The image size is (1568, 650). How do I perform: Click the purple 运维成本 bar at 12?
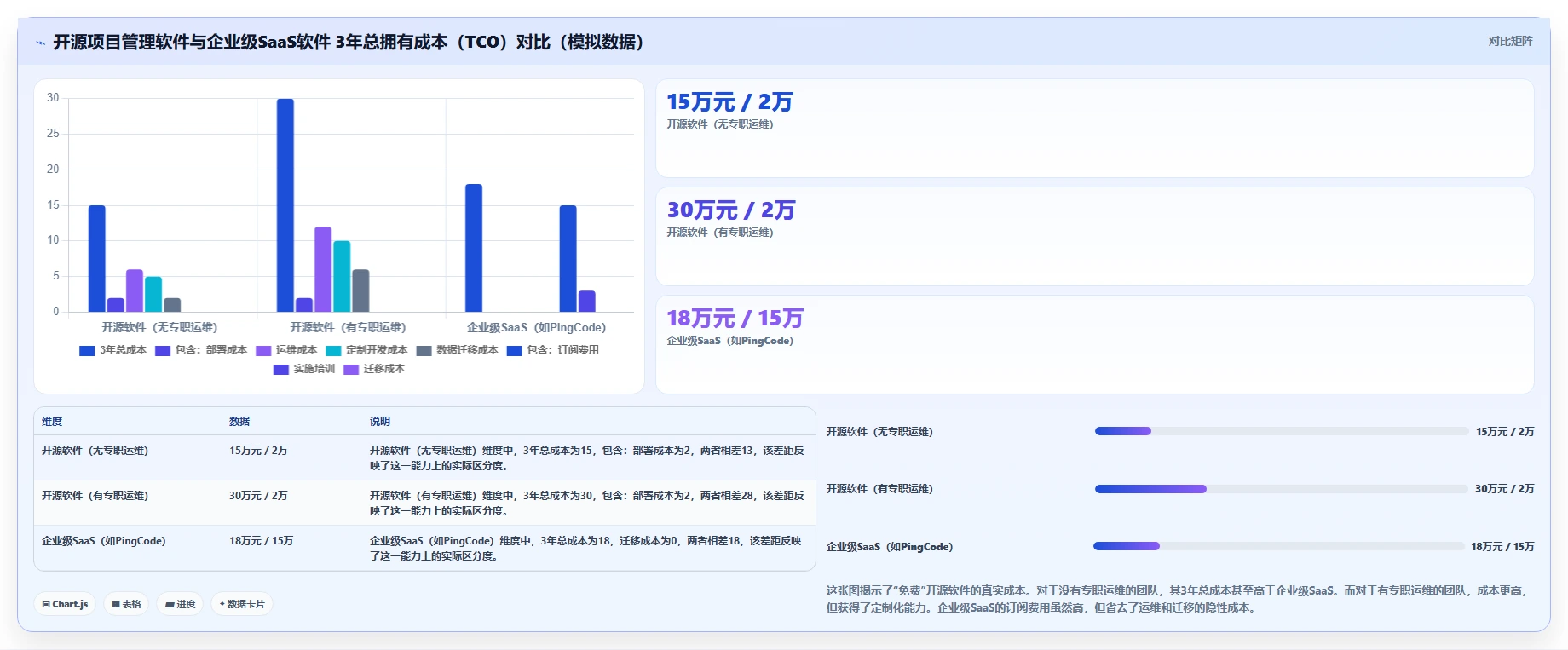323,269
